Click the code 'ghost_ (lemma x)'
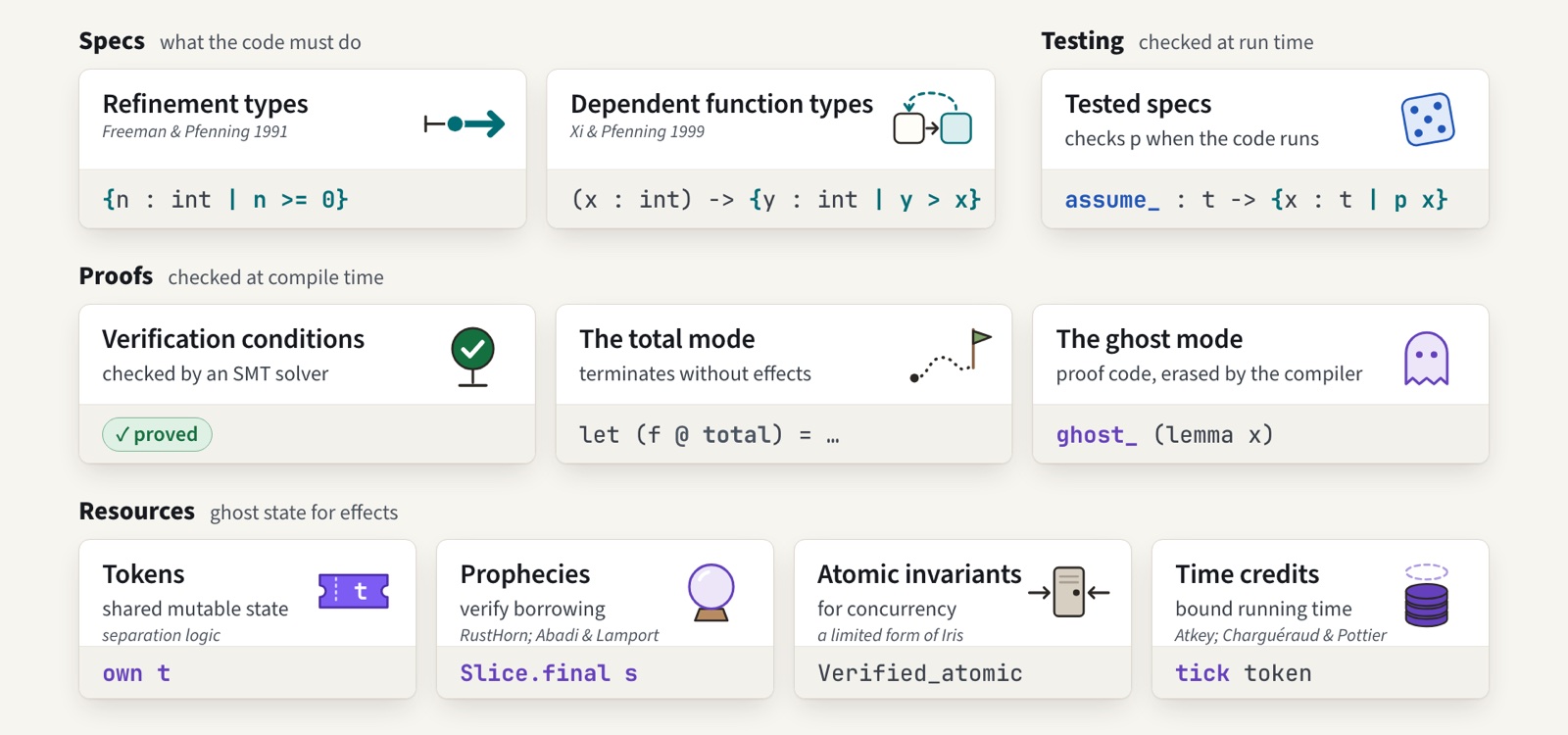 tap(1164, 435)
